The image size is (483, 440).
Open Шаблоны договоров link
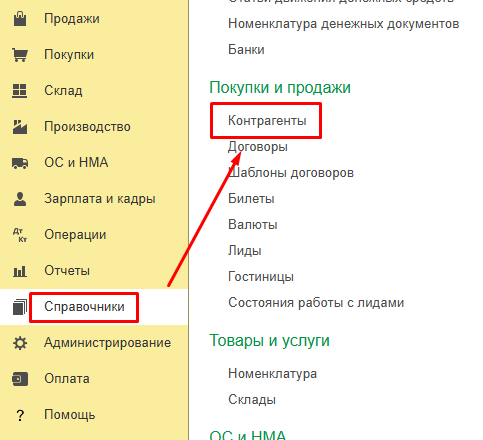coord(291,173)
